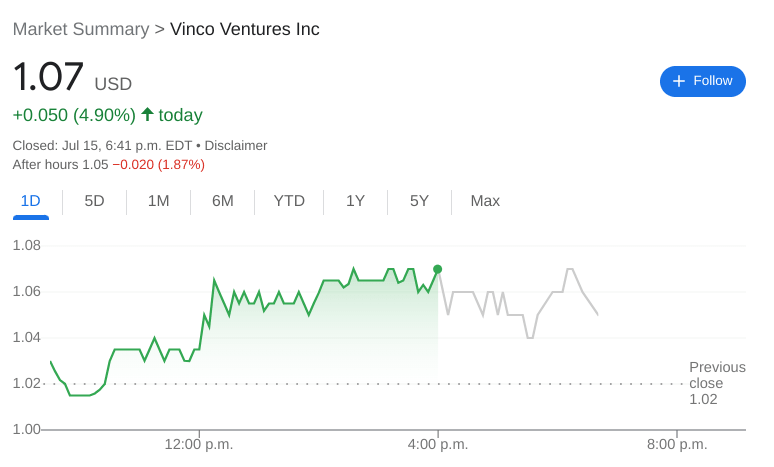The height and width of the screenshot is (467, 774).
Task: Click the plus icon on Follow
Action: (x=679, y=81)
